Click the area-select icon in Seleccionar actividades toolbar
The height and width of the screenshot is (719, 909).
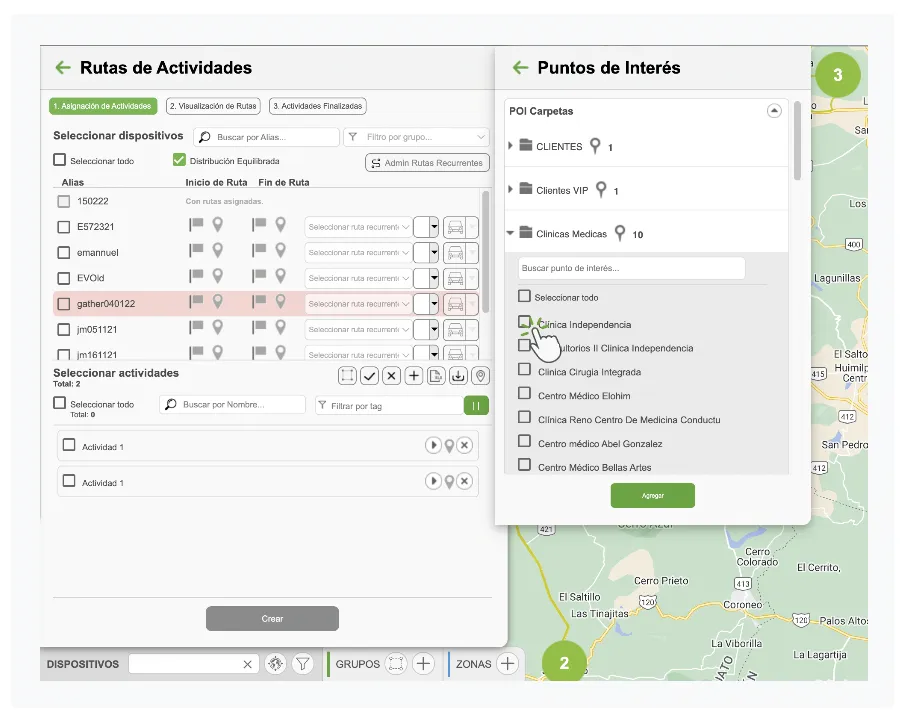347,376
